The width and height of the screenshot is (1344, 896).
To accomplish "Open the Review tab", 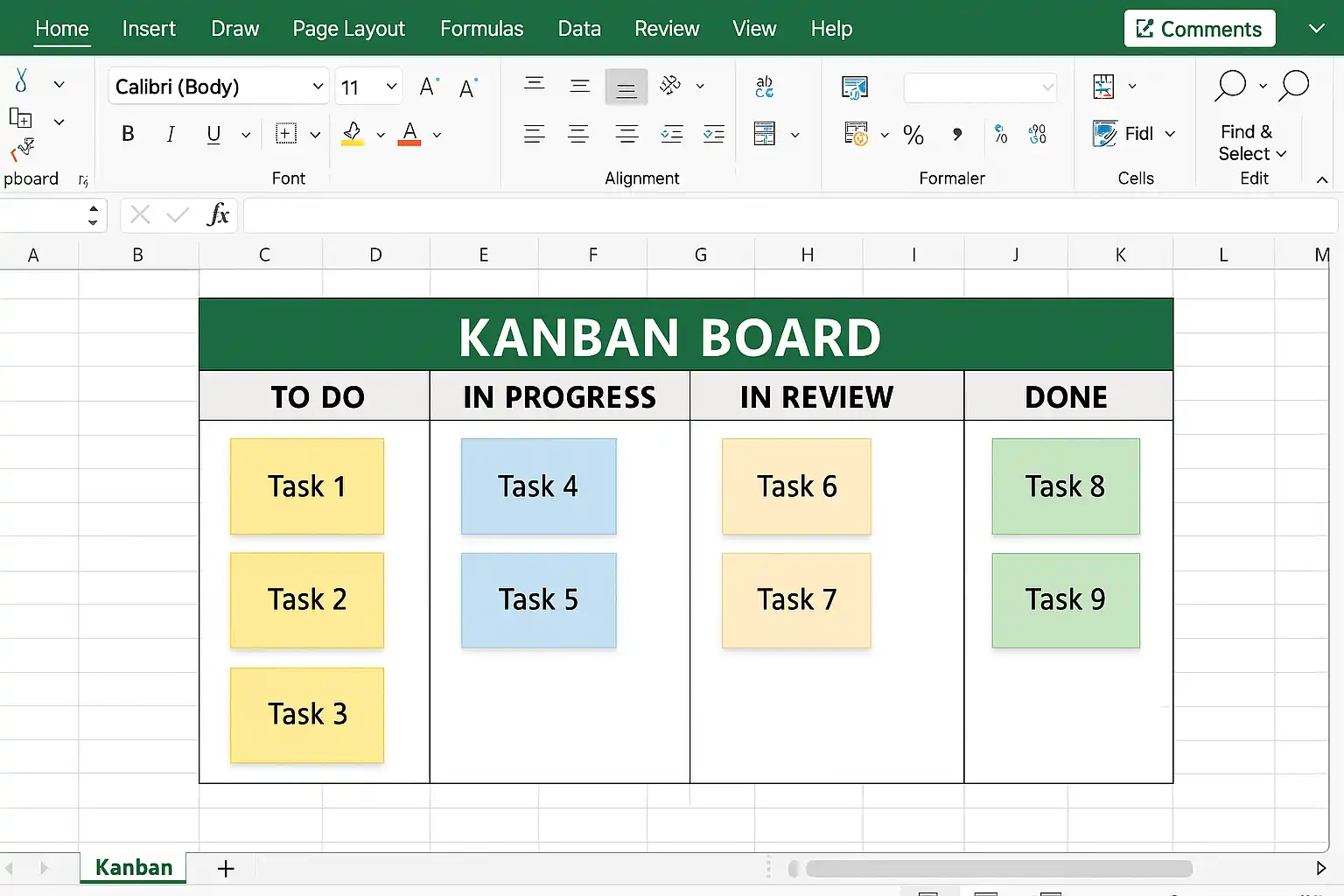I will tap(667, 29).
